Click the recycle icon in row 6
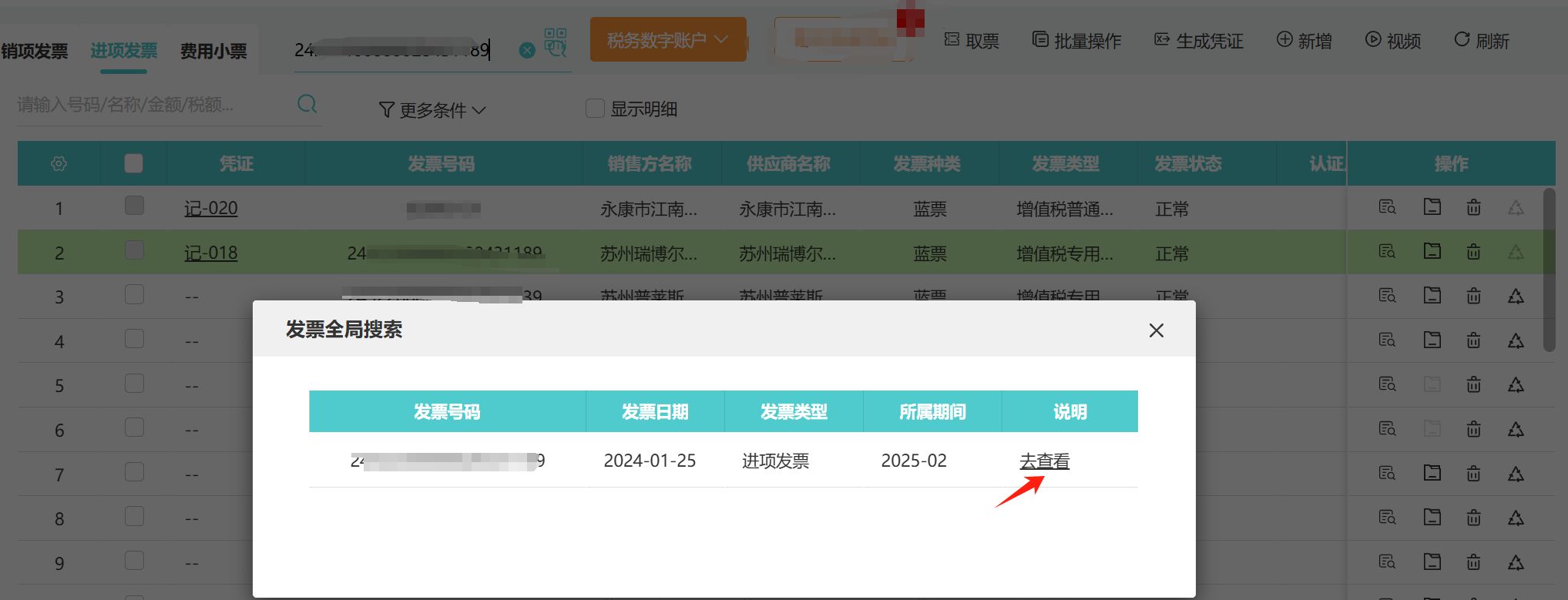The width and height of the screenshot is (1568, 600). [1516, 429]
